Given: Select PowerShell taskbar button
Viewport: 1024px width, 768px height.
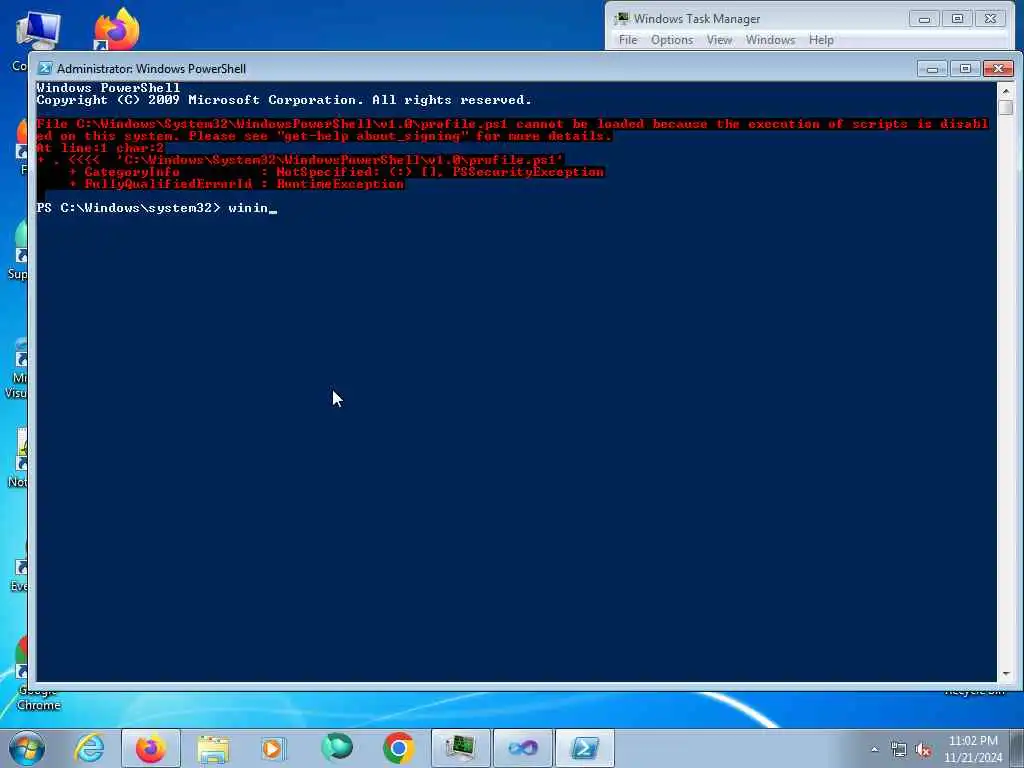Looking at the screenshot, I should pos(584,748).
